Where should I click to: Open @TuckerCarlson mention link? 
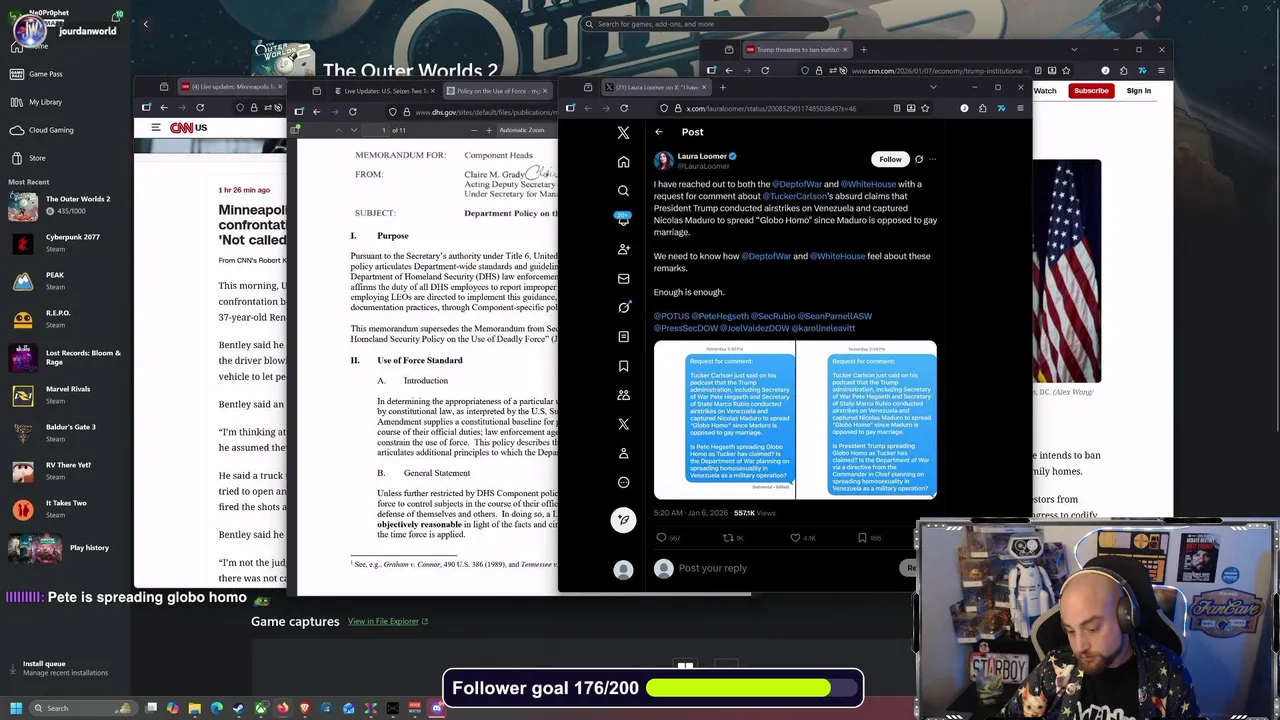pos(796,196)
